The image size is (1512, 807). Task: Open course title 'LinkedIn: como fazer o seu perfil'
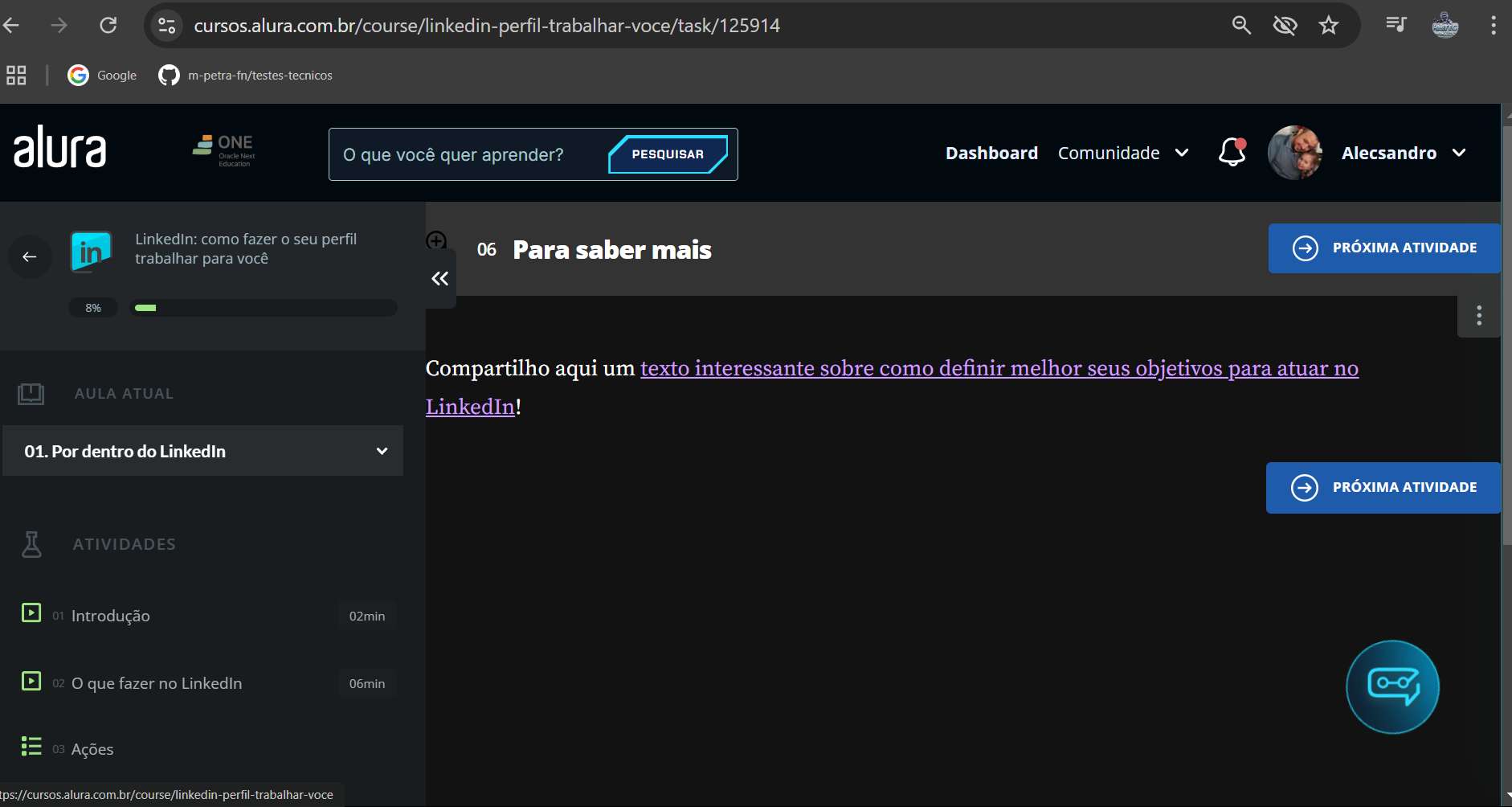pyautogui.click(x=246, y=248)
